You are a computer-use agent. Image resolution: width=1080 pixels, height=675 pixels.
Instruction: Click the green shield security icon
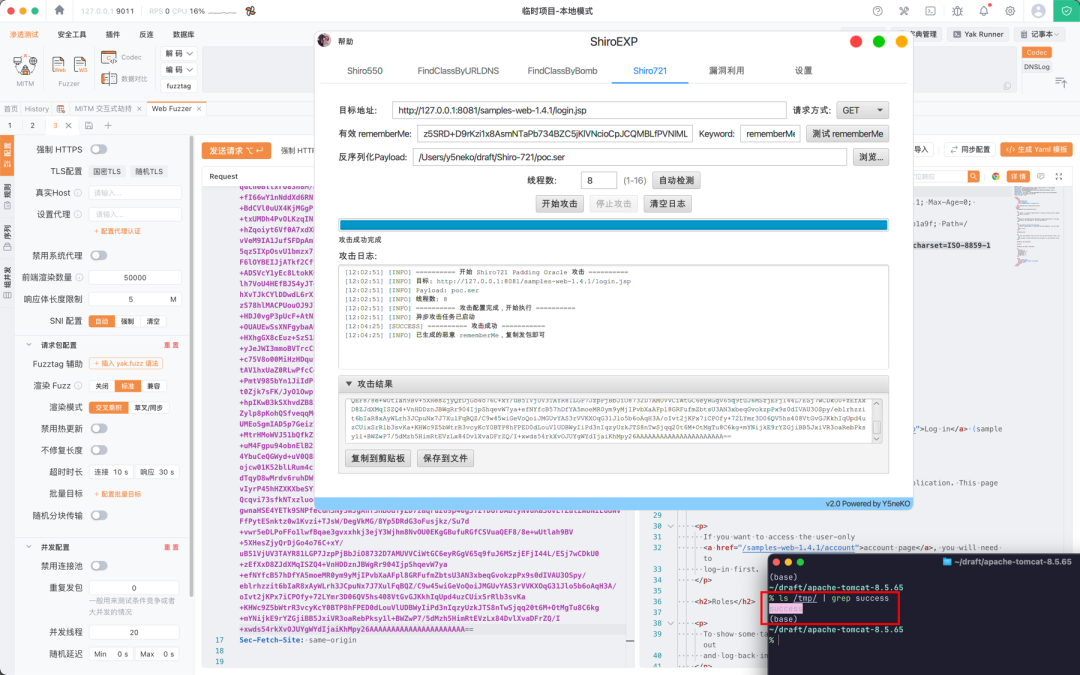(1066, 11)
